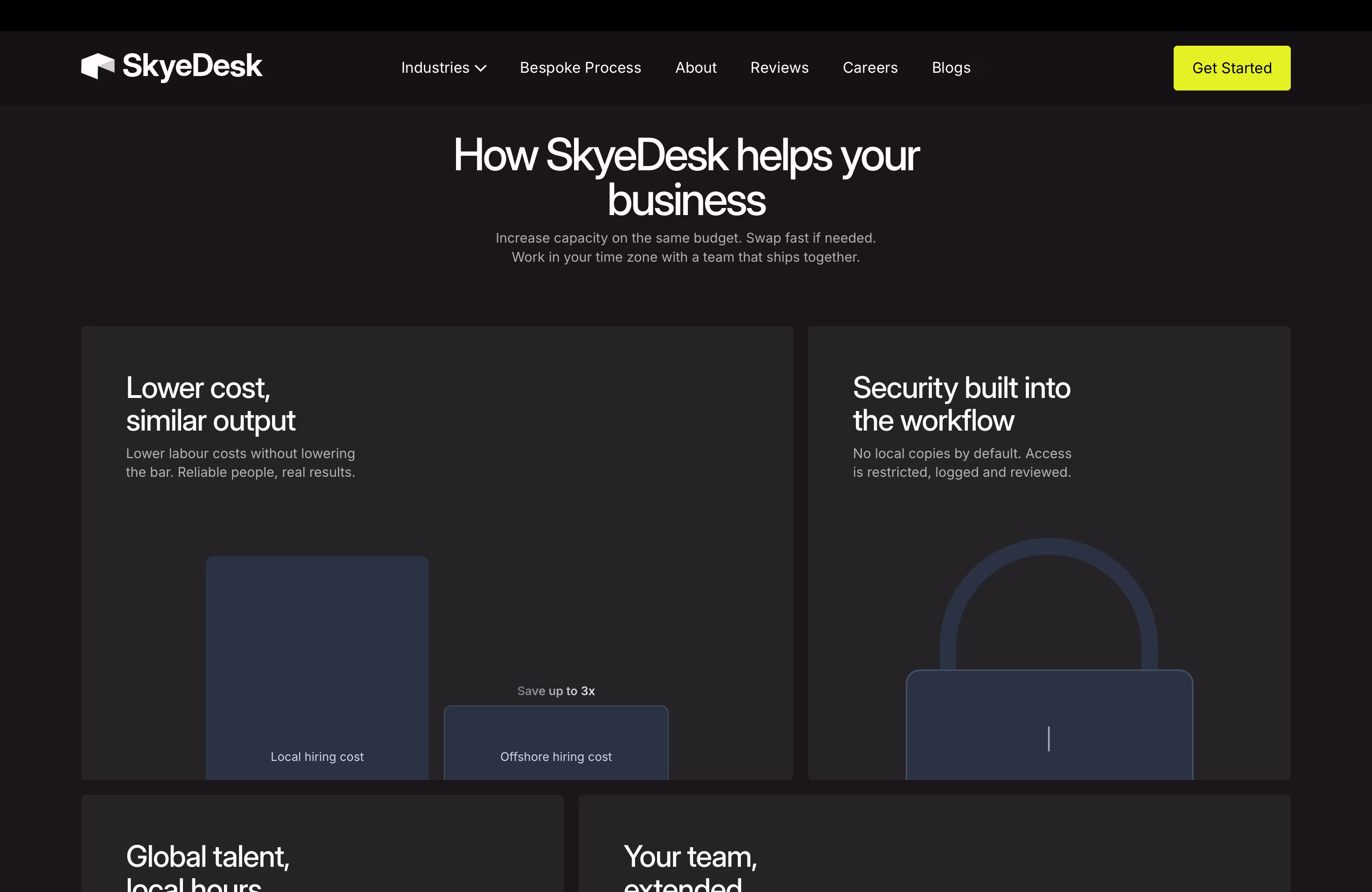The image size is (1372, 892).
Task: Open the Industries menu
Action: (435, 68)
